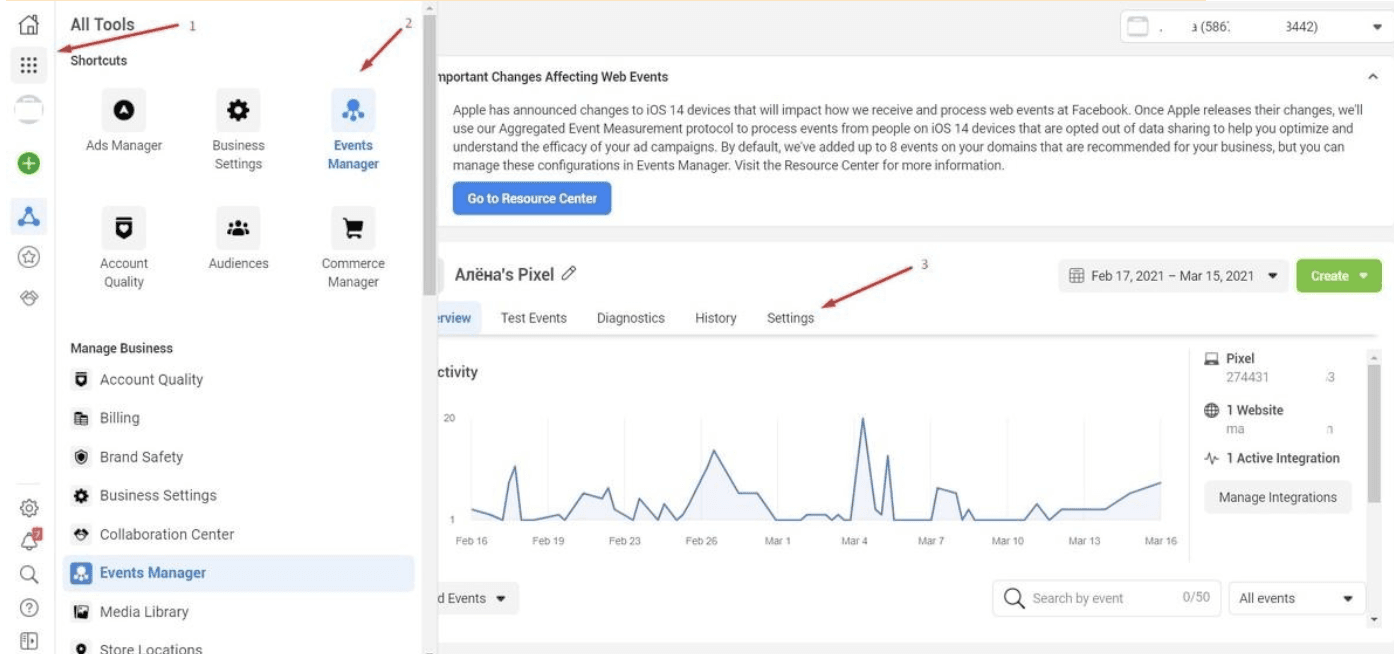
Task: Open the All events filter dropdown
Action: (x=1297, y=598)
